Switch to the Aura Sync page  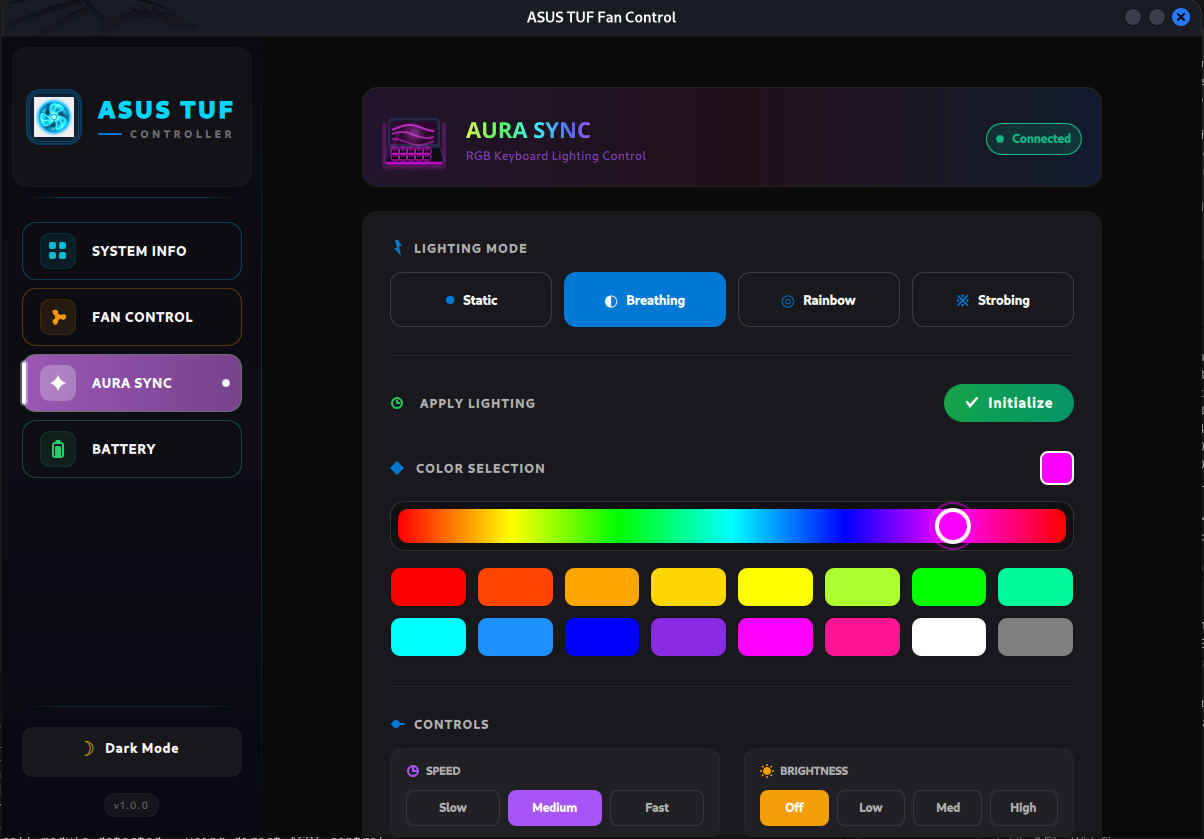(x=132, y=383)
